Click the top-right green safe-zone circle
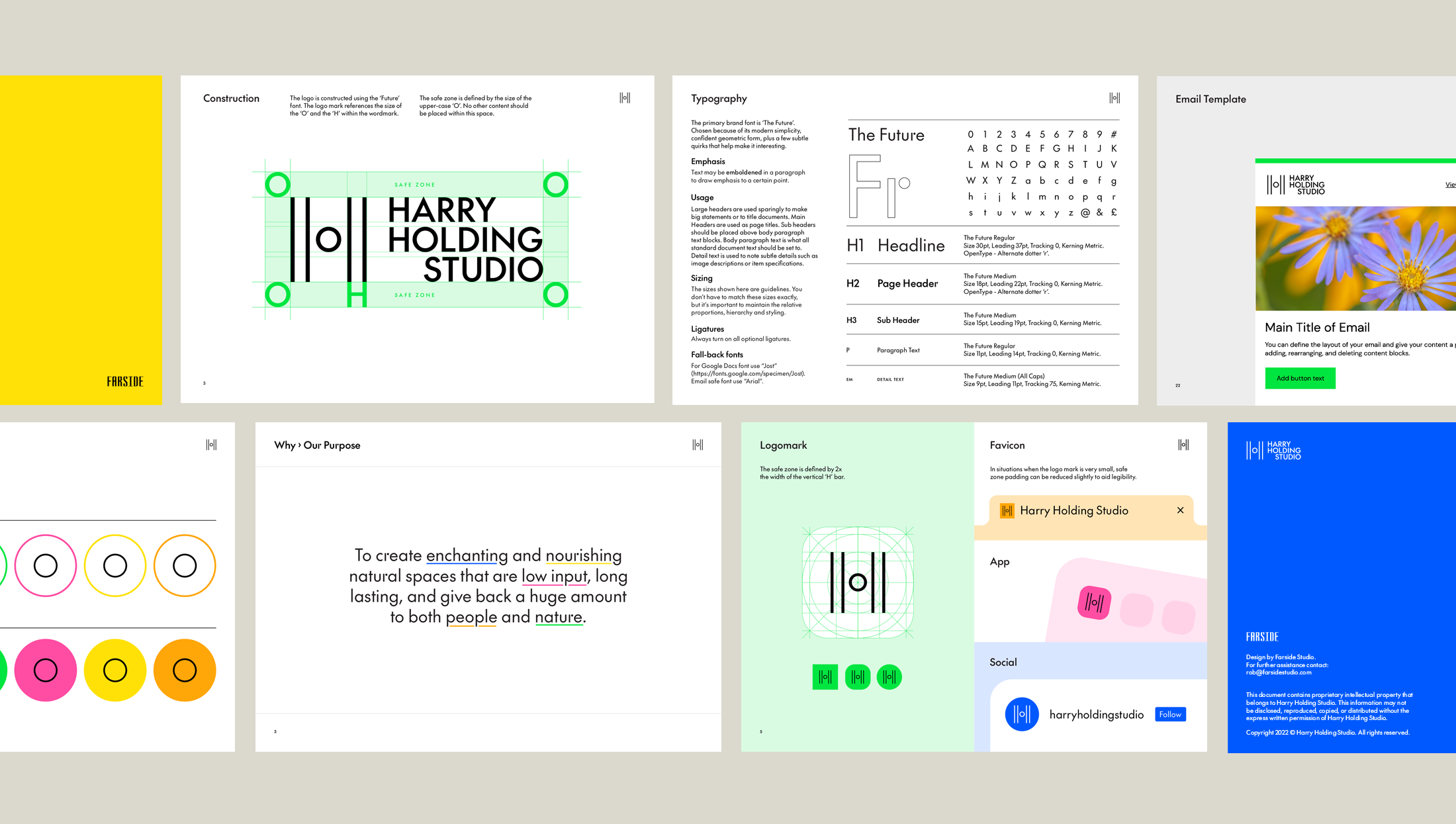Image resolution: width=1456 pixels, height=824 pixels. [x=555, y=185]
